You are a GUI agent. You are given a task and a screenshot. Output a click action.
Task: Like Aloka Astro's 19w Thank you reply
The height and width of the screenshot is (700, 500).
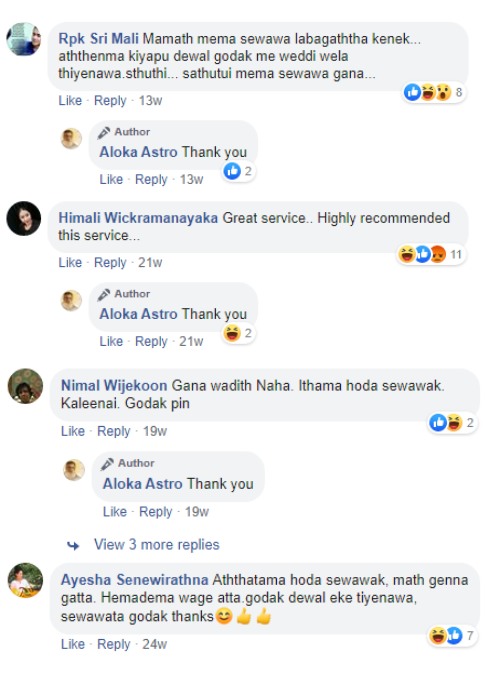[x=115, y=512]
